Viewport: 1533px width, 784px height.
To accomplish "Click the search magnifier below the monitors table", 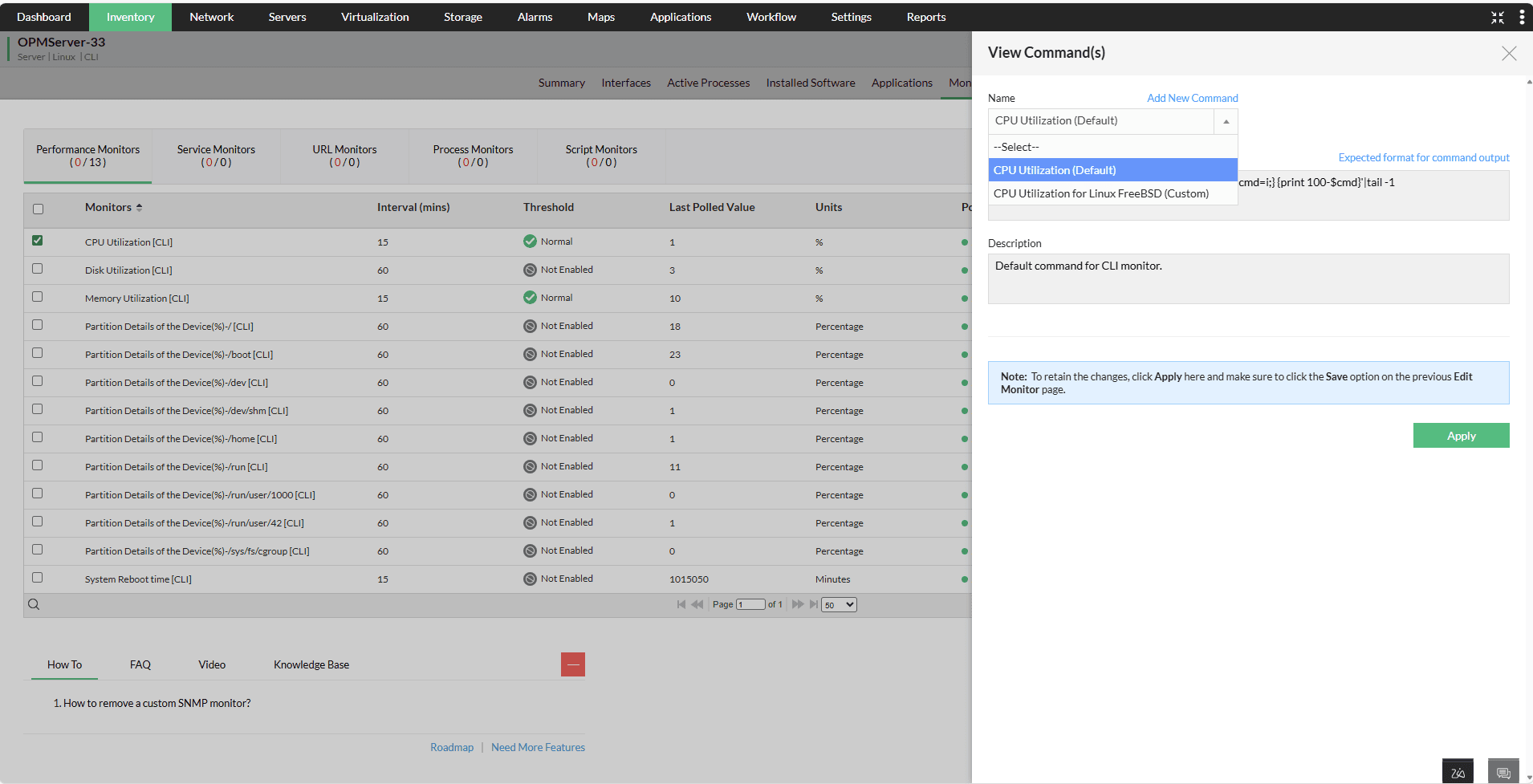I will pyautogui.click(x=34, y=604).
